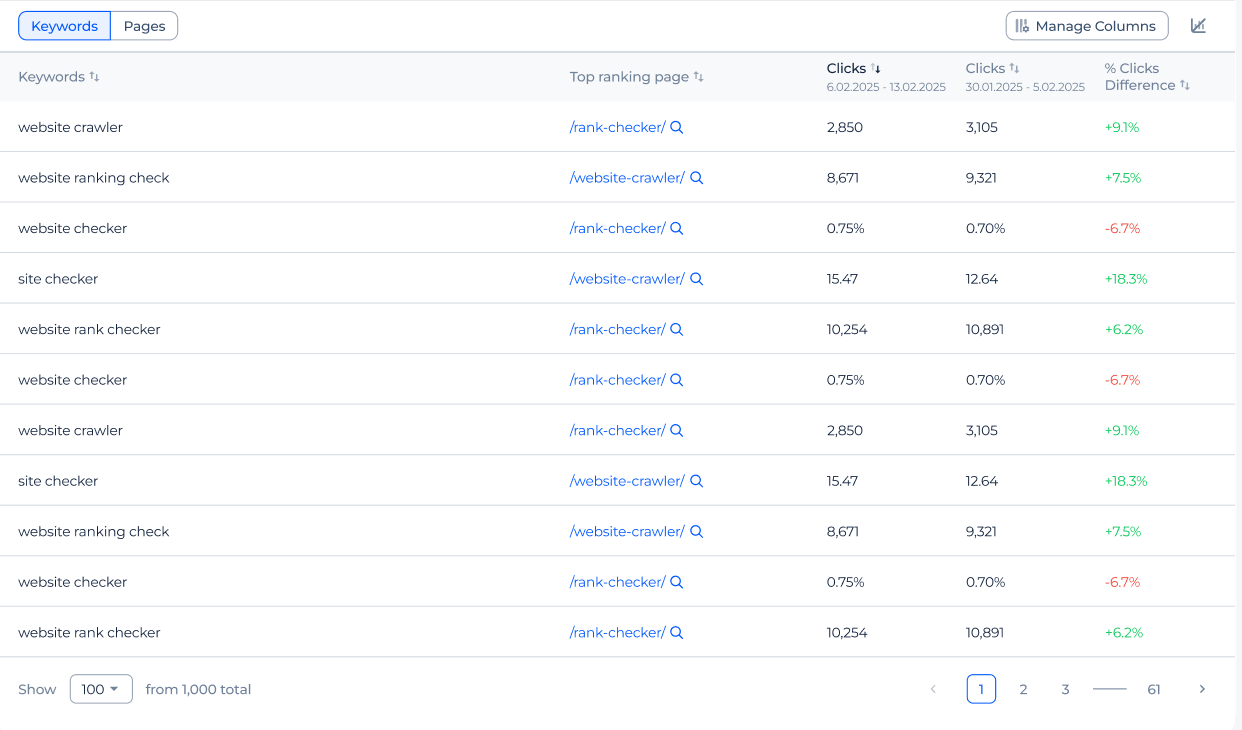This screenshot has height=730, width=1242.
Task: Click the date range 30.01.2025 - 5.02.2025
Action: [1025, 87]
